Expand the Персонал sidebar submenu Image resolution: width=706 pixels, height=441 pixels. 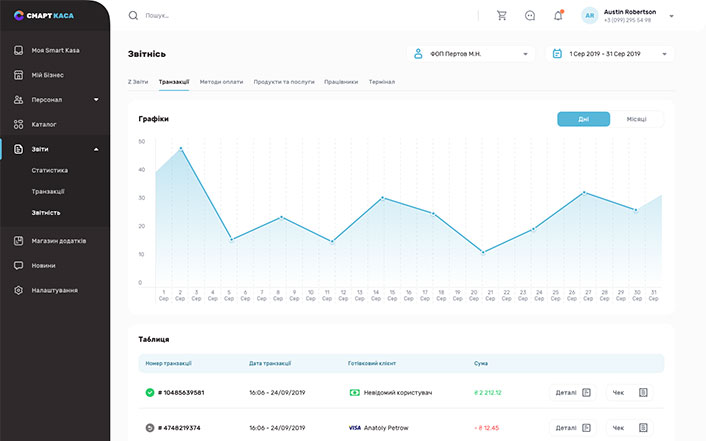(96, 100)
